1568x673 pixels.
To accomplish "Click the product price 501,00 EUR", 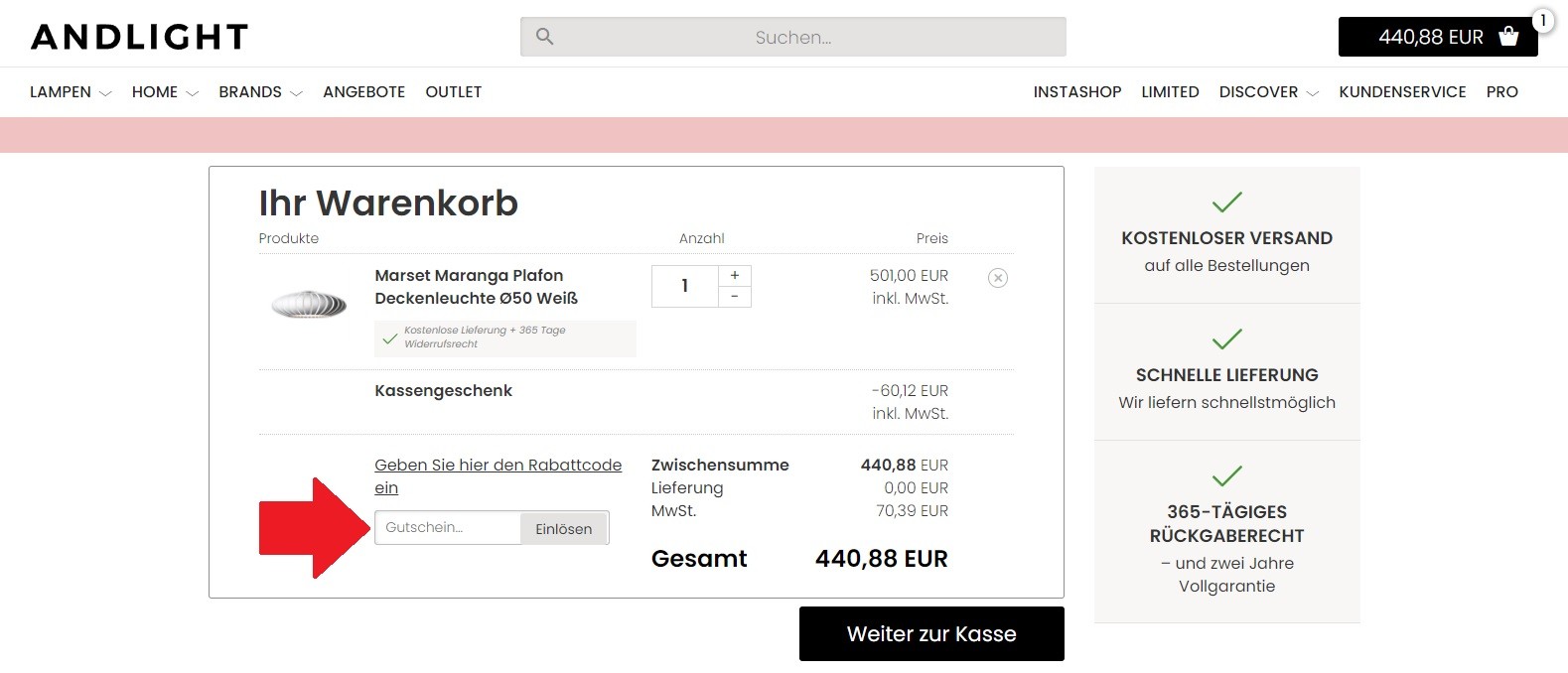I will click(910, 276).
